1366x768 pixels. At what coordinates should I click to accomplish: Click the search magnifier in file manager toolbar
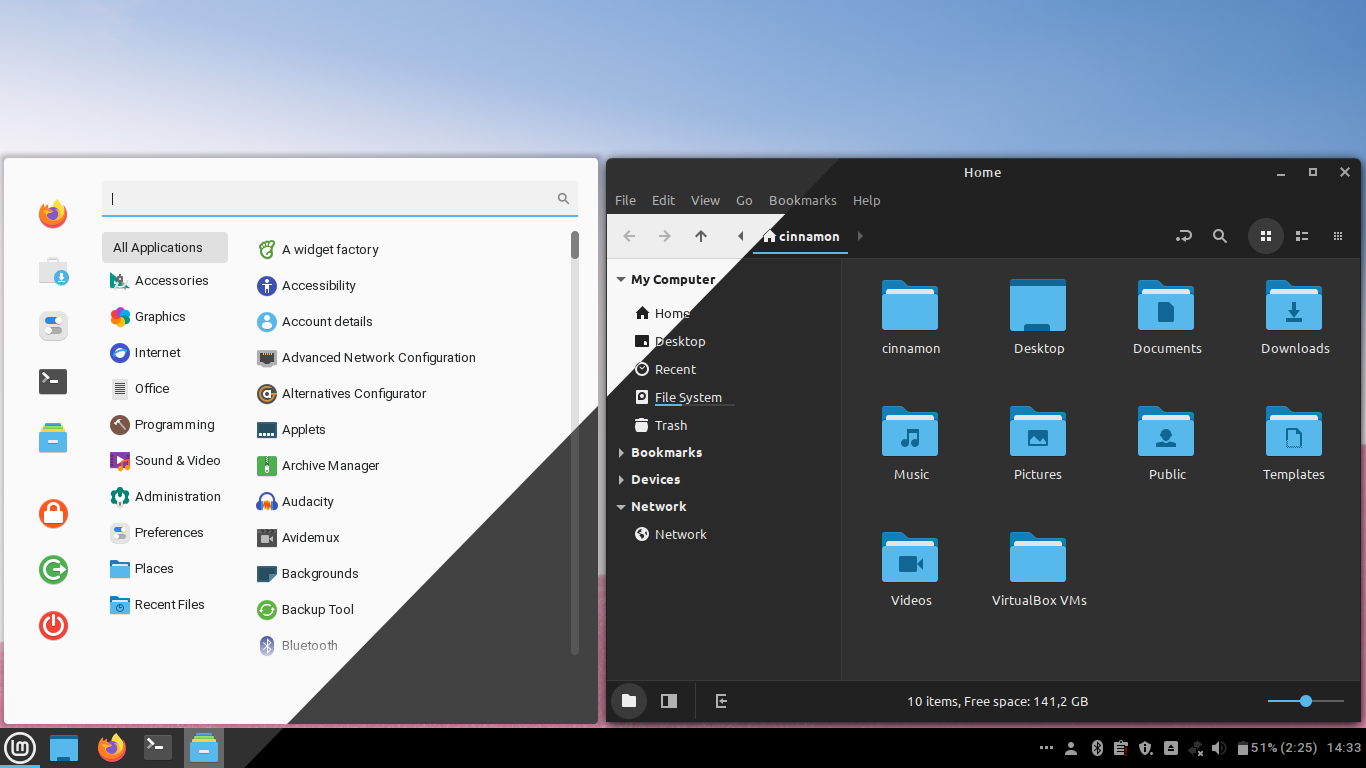1220,236
